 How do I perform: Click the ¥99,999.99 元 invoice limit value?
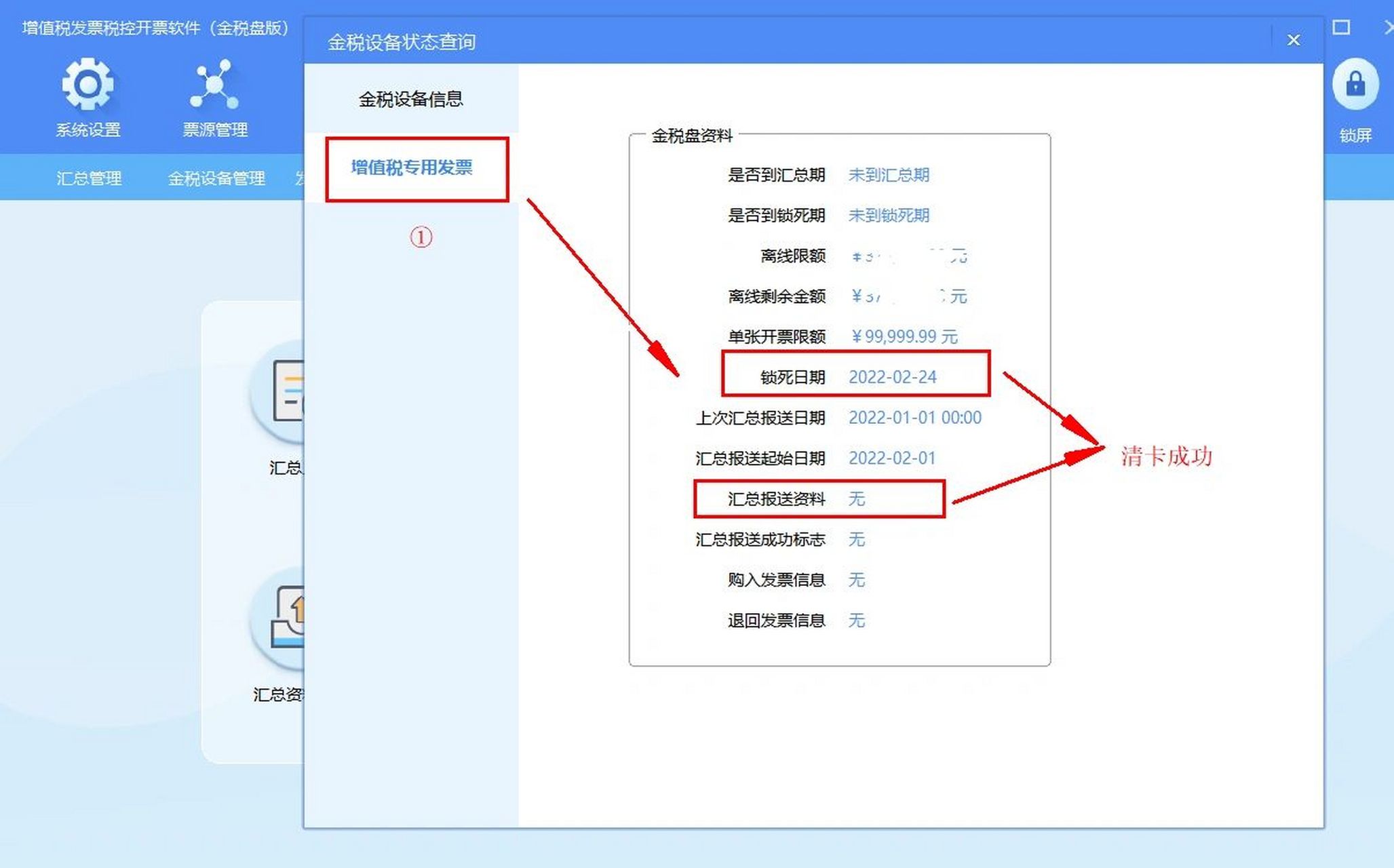point(904,336)
